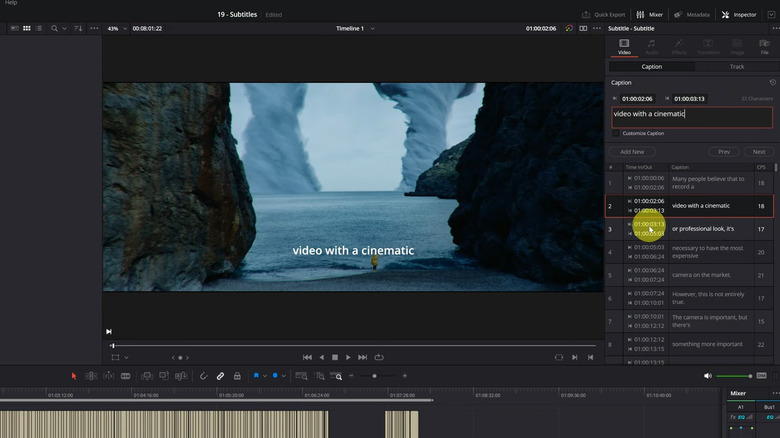Screen dimensions: 780x438
Task: Open the File tab in Inspector
Action: pyautogui.click(x=764, y=46)
